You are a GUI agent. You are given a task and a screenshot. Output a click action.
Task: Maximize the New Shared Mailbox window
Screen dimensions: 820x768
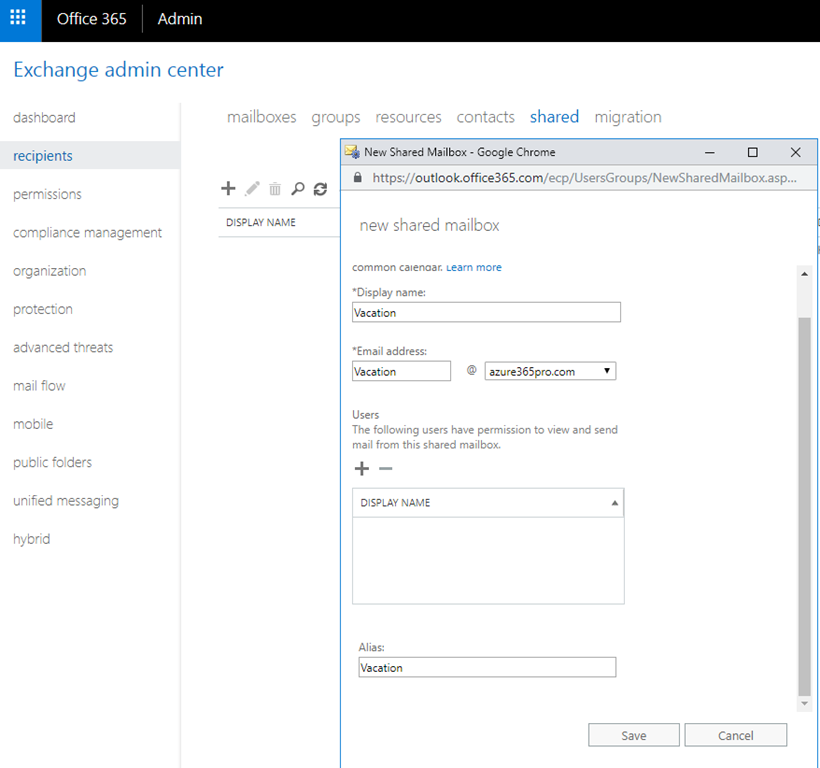(x=753, y=152)
